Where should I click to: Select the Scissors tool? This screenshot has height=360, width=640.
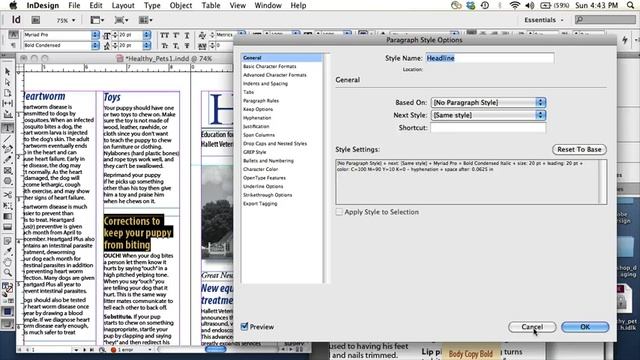point(7,195)
